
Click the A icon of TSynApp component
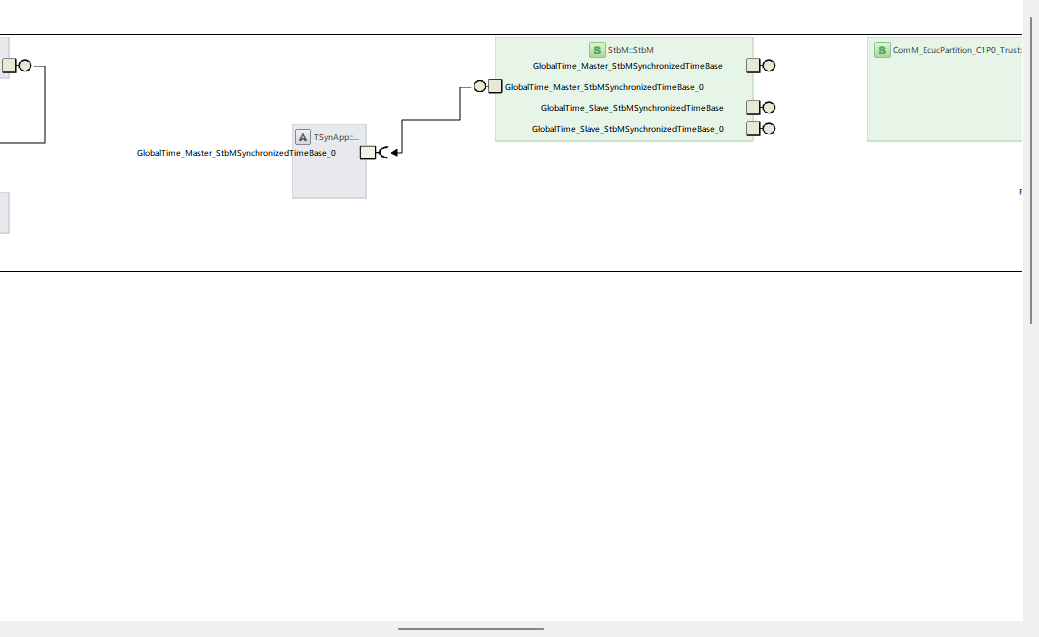[303, 137]
